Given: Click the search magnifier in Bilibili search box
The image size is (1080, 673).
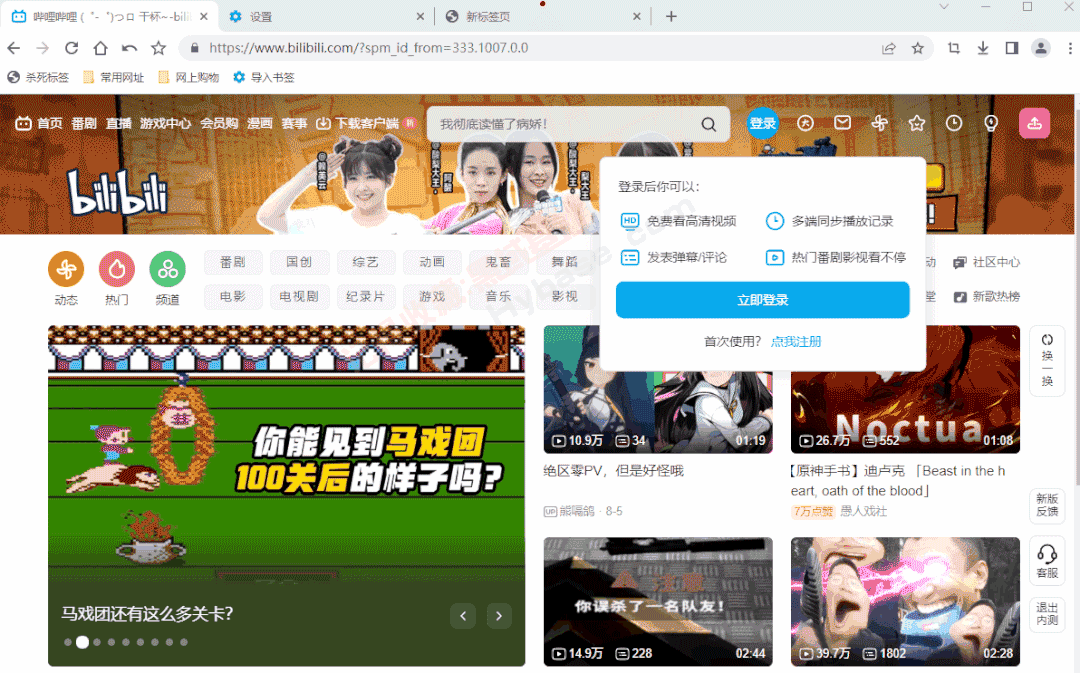Looking at the screenshot, I should click(x=709, y=125).
